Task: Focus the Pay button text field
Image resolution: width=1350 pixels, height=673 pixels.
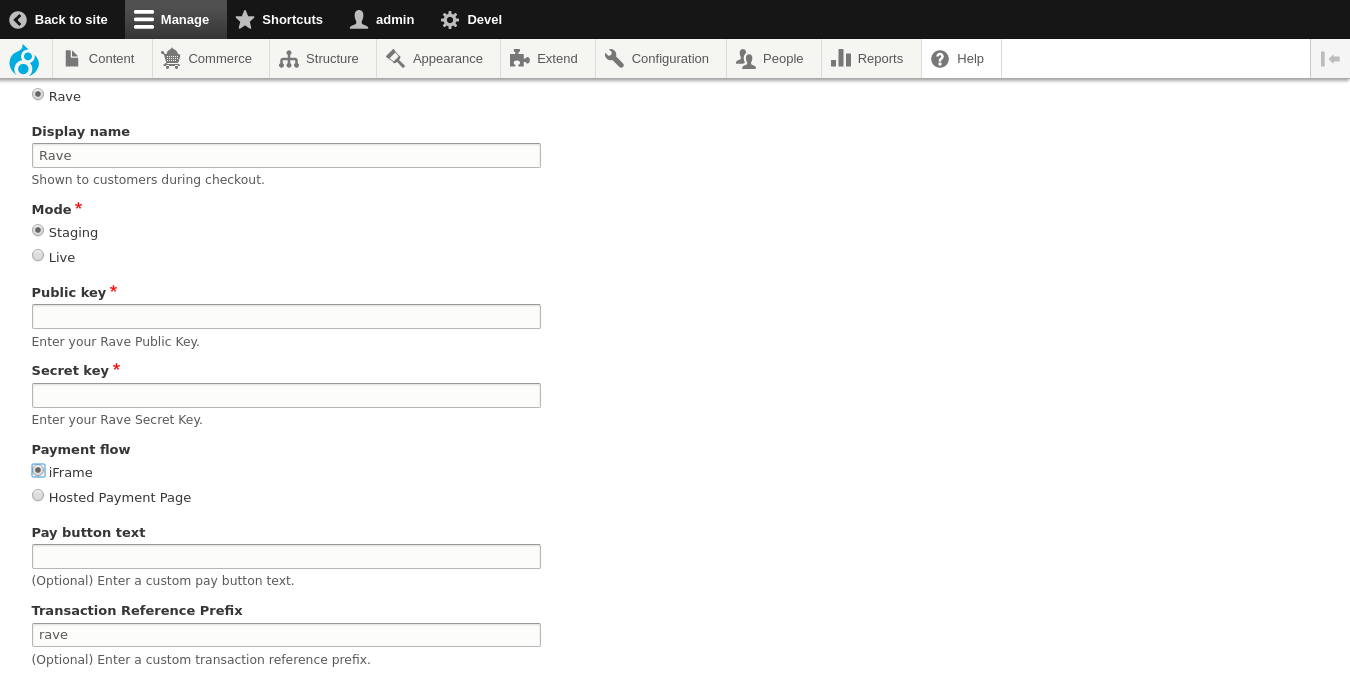Action: point(286,556)
